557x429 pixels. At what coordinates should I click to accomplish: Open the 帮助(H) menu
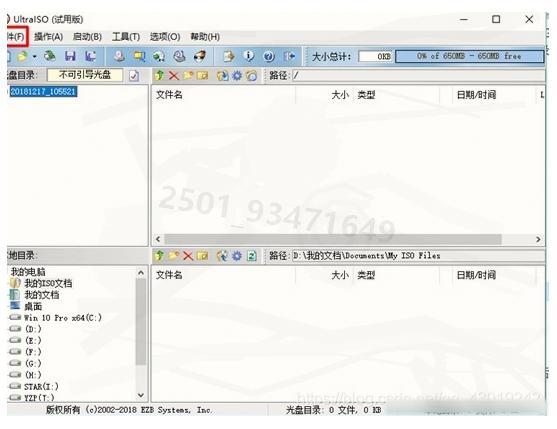(x=205, y=37)
